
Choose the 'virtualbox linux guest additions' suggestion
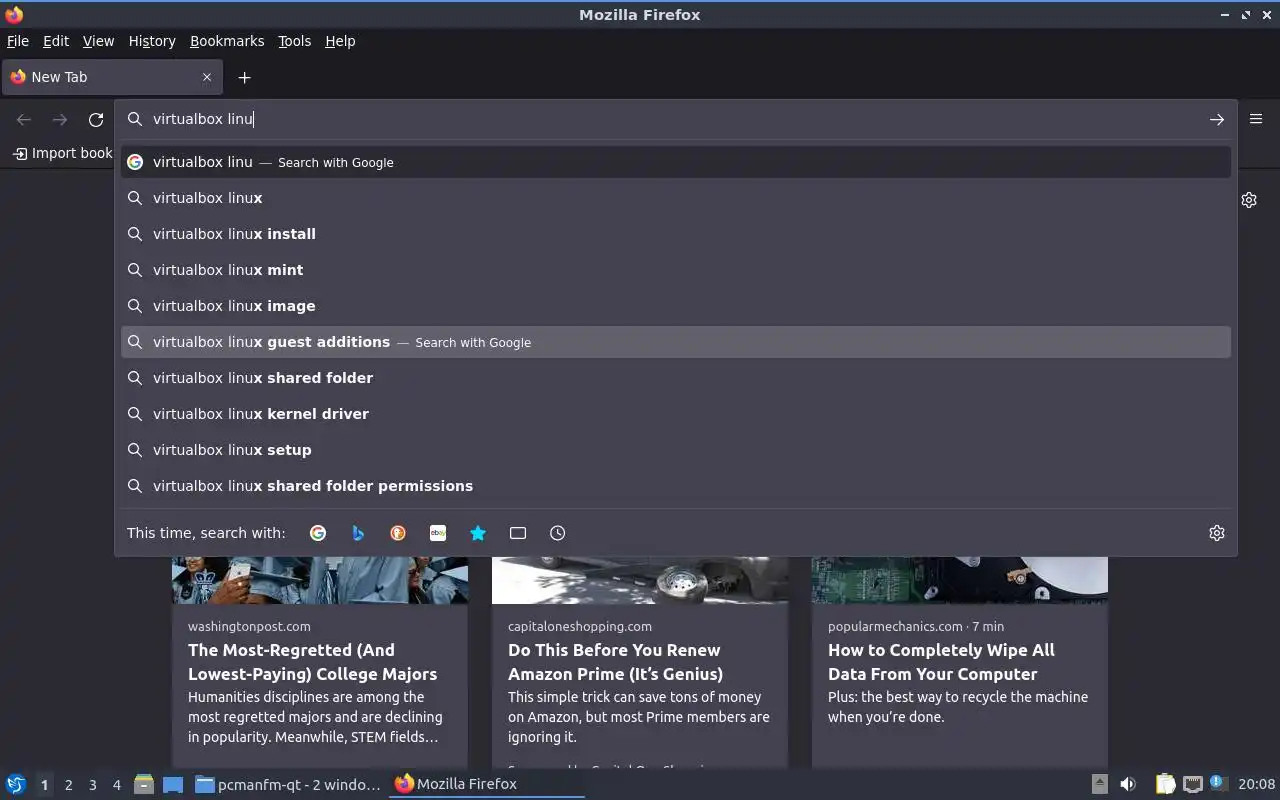coord(676,342)
